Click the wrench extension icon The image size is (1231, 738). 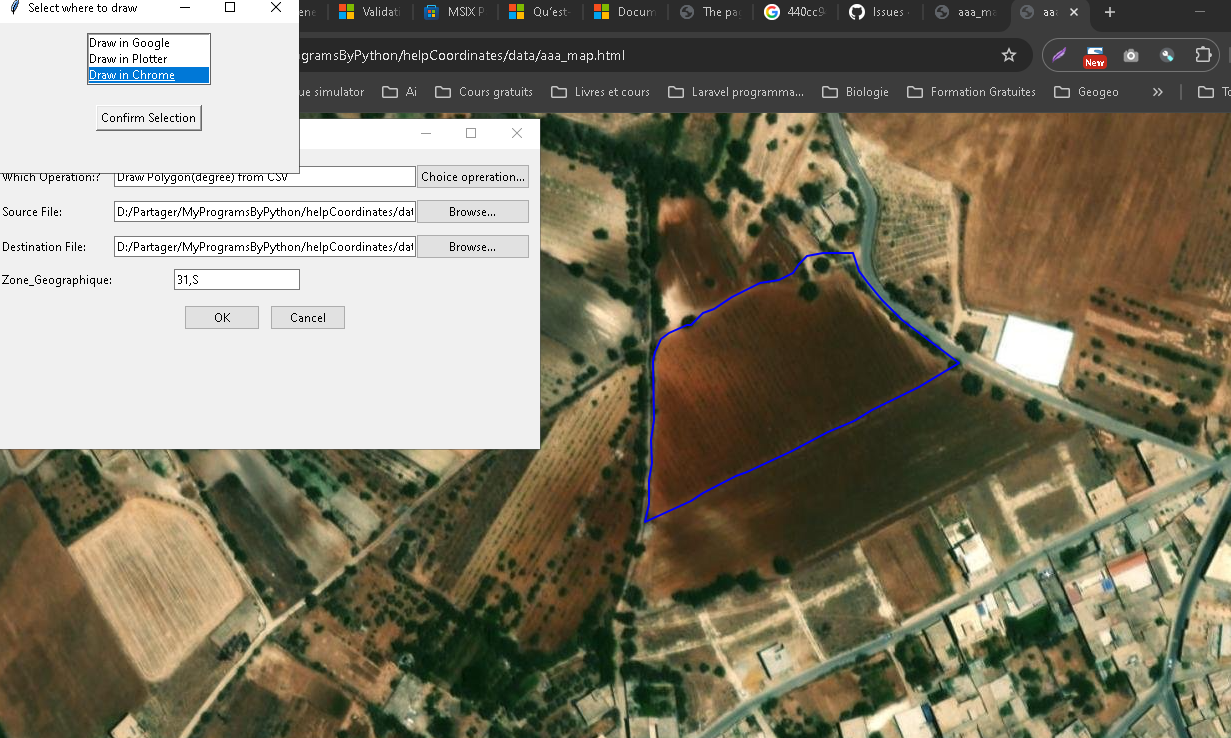pos(1167,55)
